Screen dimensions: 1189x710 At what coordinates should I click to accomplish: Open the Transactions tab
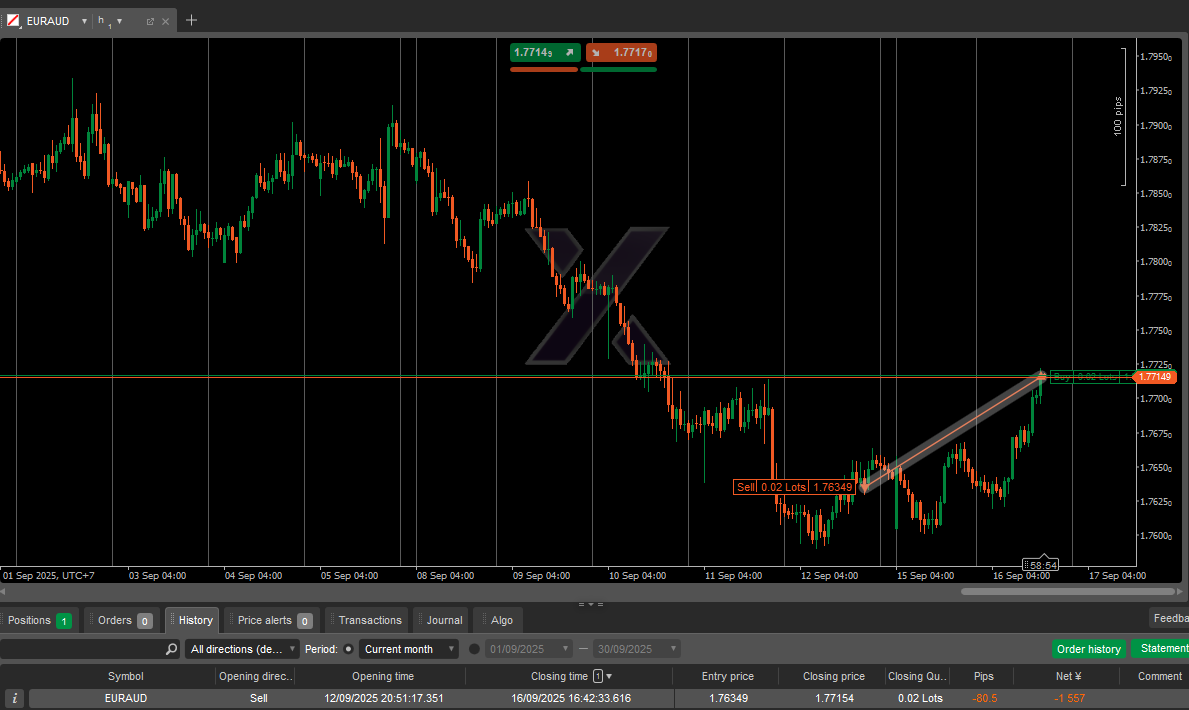click(368, 620)
